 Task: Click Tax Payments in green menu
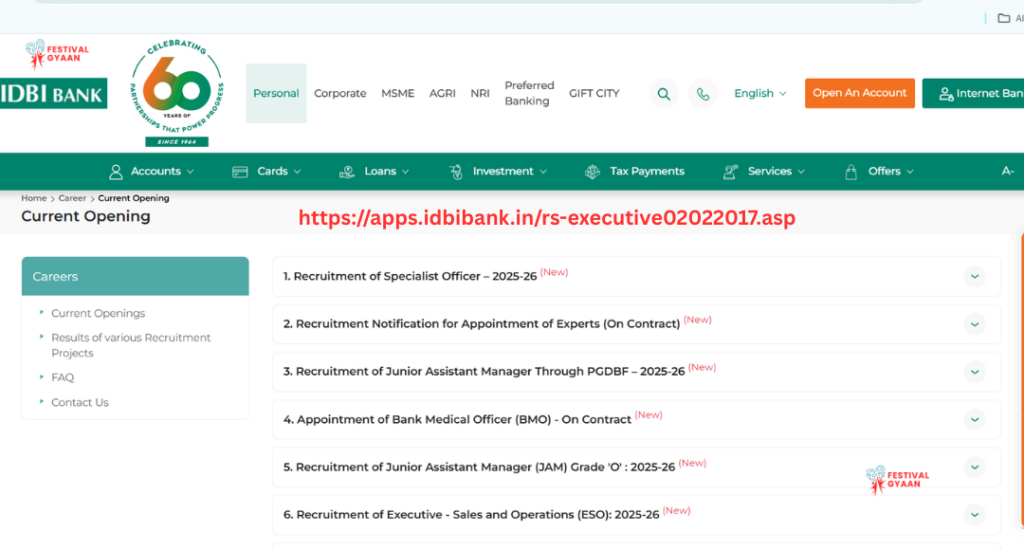tap(647, 171)
